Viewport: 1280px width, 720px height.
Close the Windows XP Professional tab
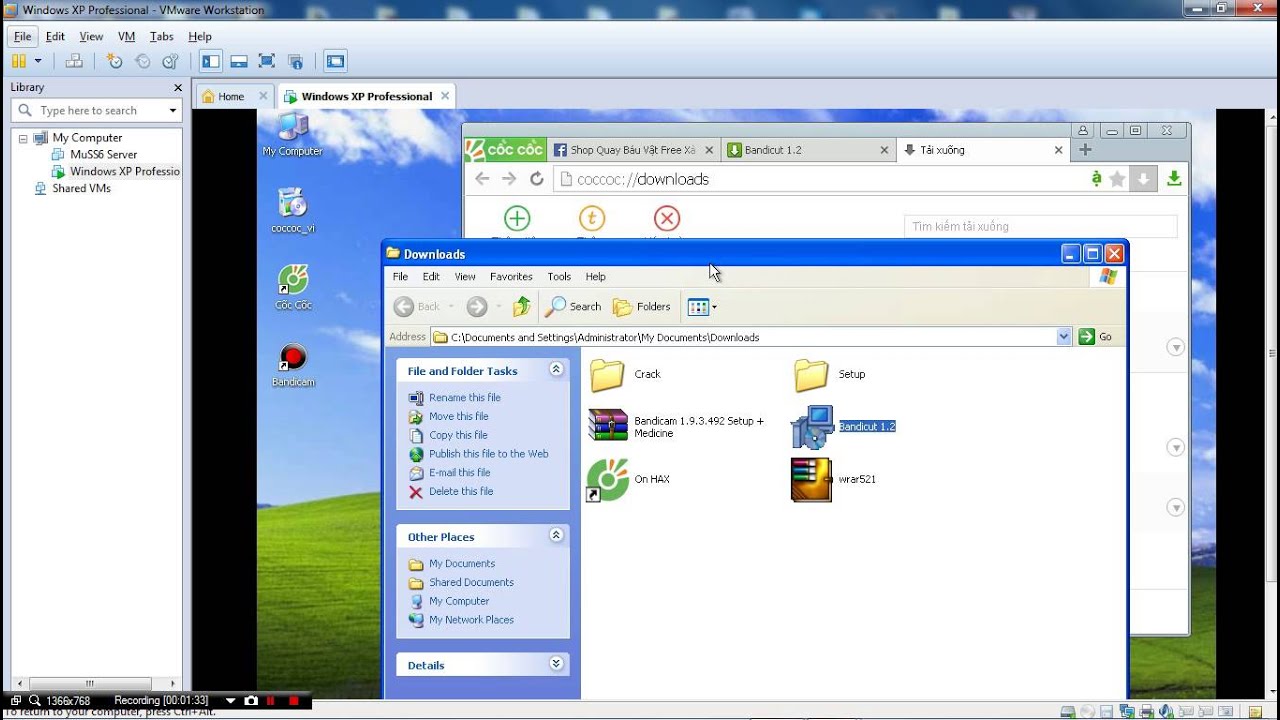(445, 96)
